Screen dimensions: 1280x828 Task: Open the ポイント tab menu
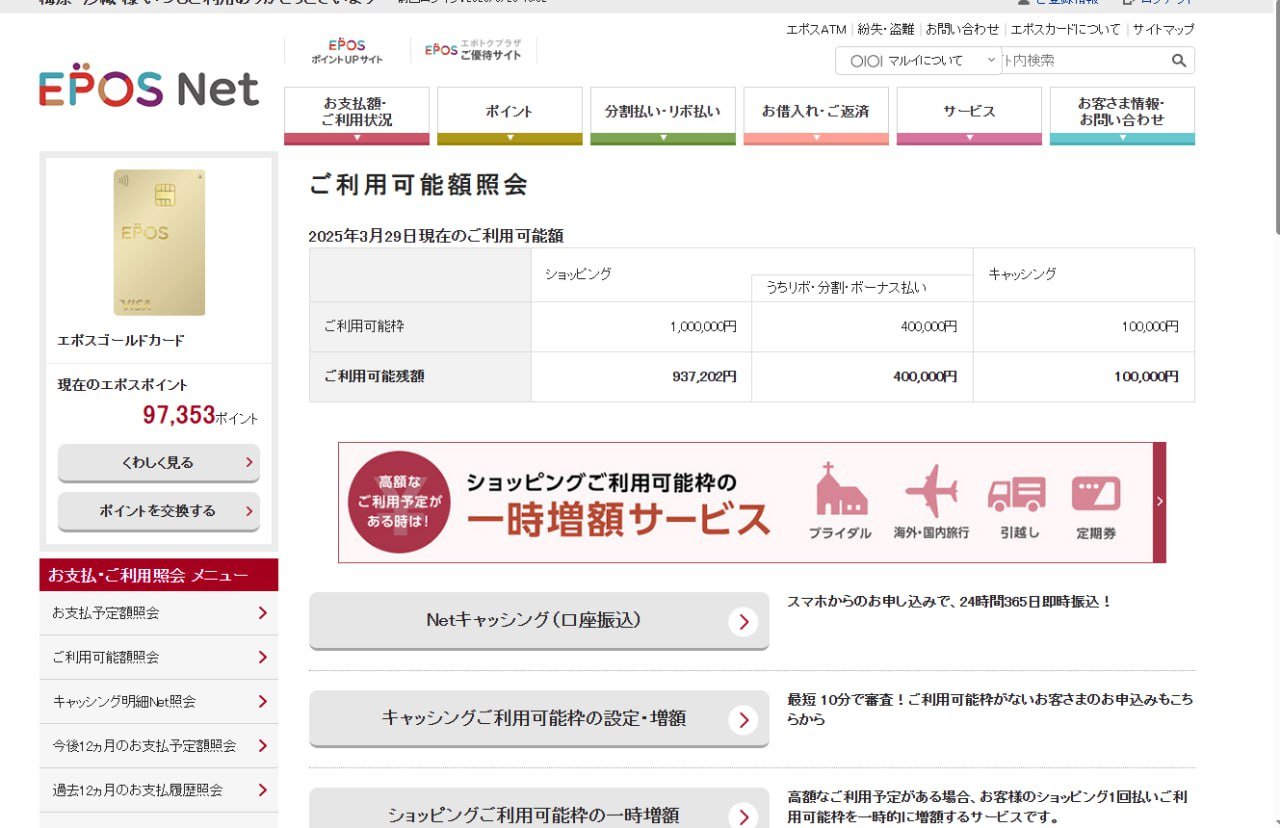point(509,113)
